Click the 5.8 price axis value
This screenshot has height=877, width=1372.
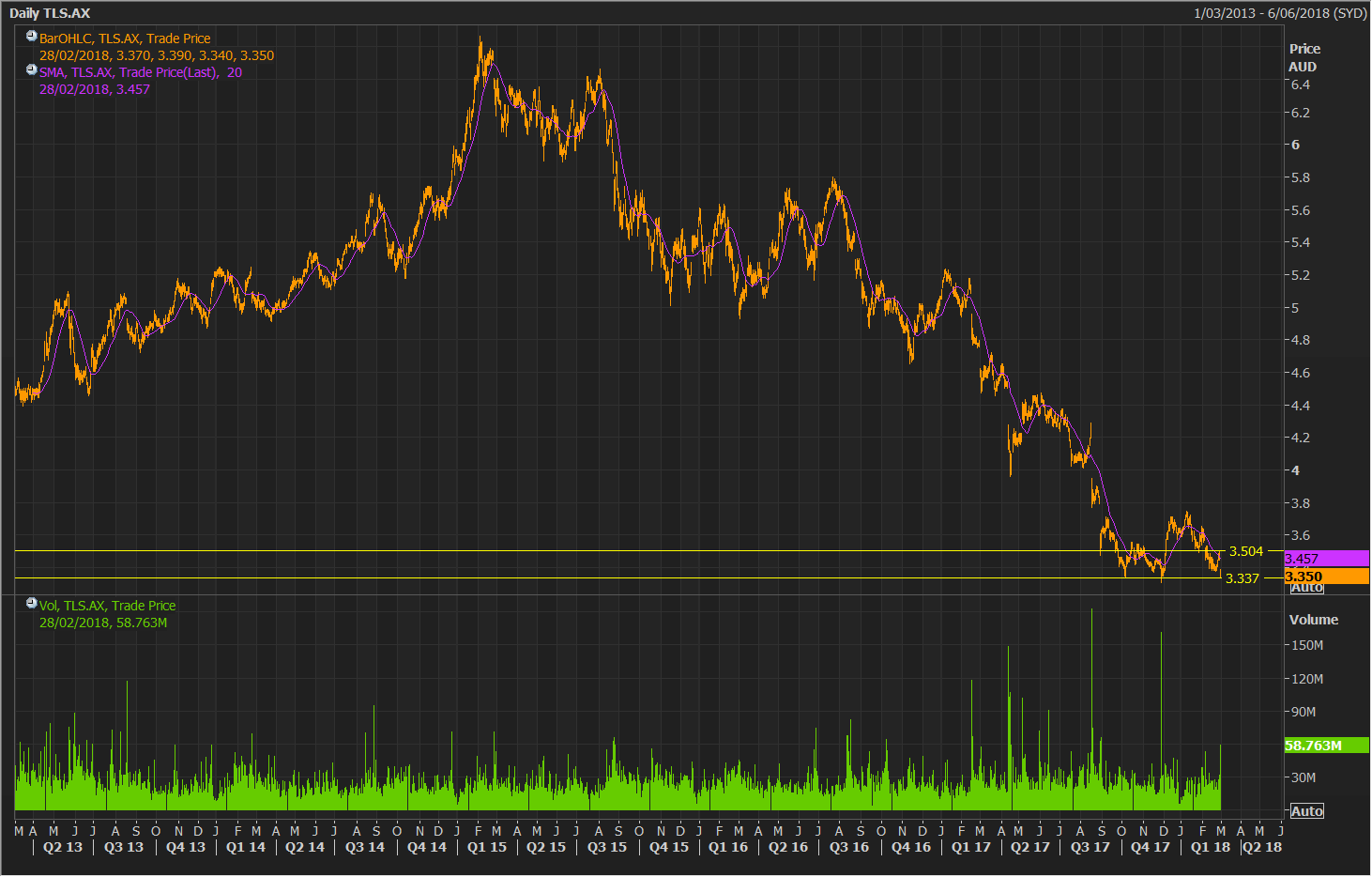click(x=1301, y=177)
